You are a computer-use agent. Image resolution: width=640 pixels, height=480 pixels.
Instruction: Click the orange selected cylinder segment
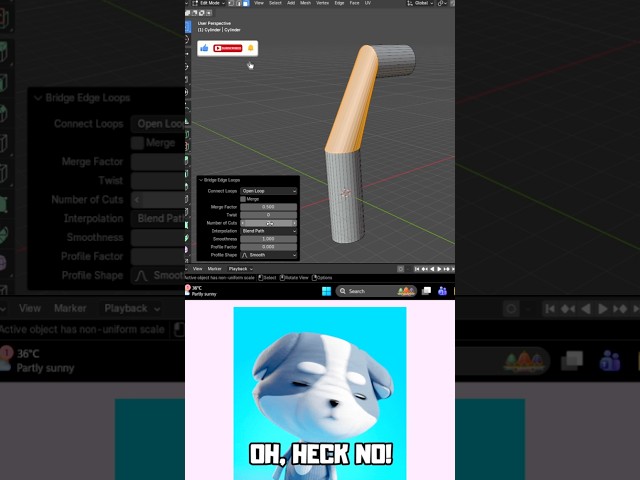pos(351,102)
